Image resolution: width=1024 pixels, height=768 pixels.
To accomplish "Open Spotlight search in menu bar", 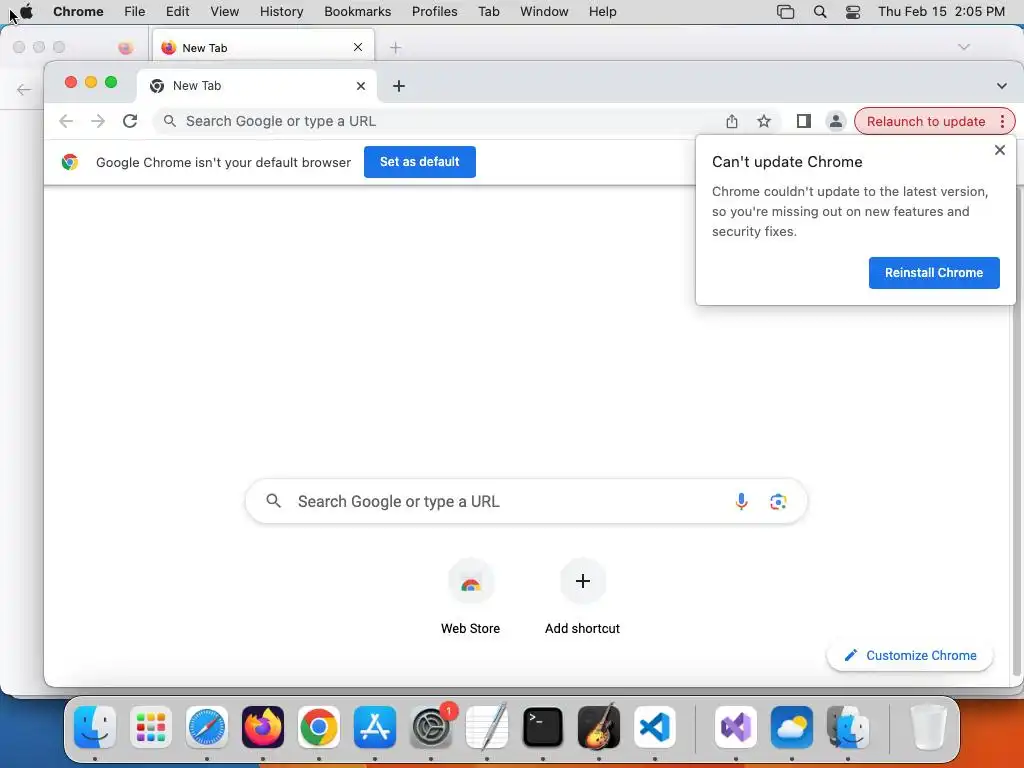I will (x=820, y=12).
